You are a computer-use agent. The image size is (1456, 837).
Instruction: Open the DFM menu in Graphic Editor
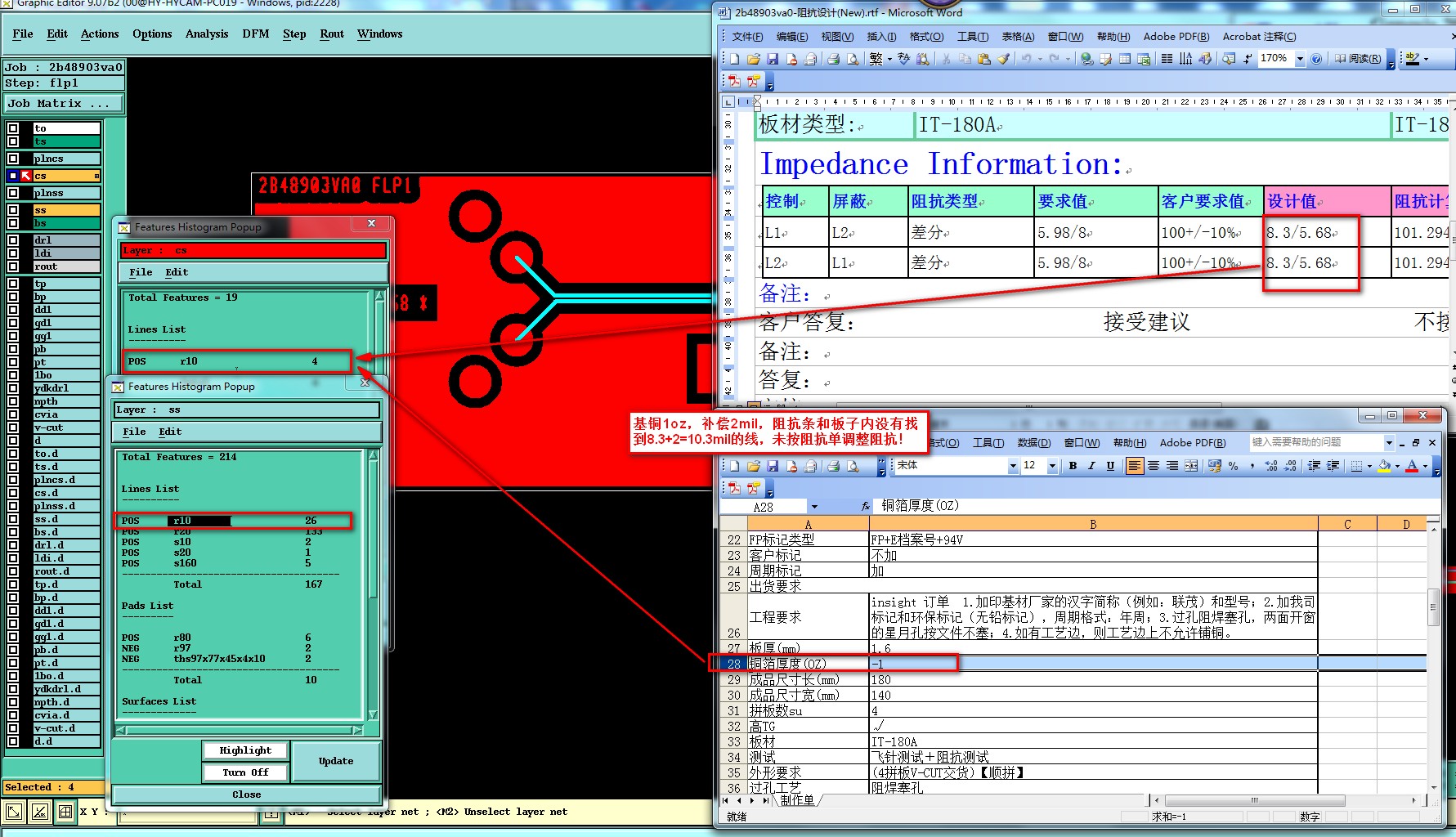[x=256, y=34]
